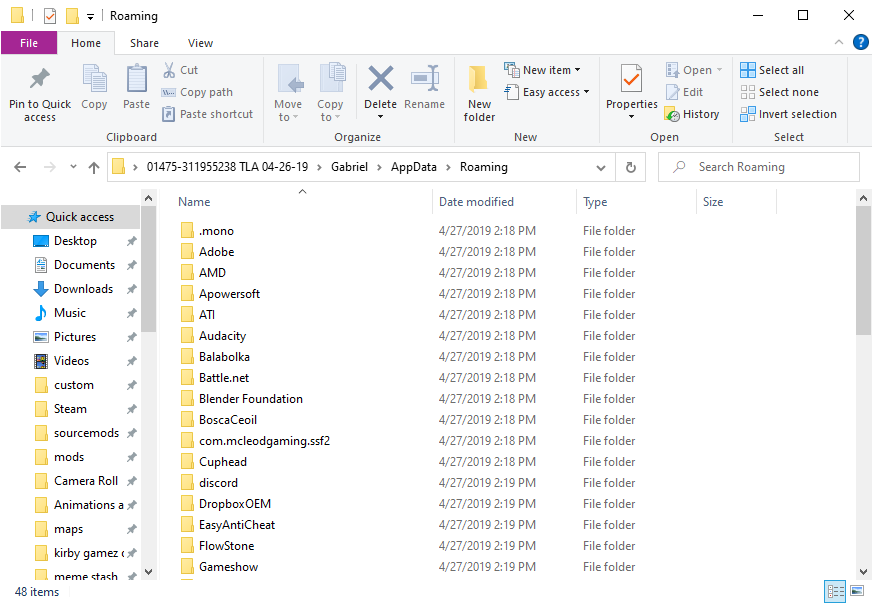The image size is (873, 604).
Task: Open the File menu tab
Action: coord(29,43)
